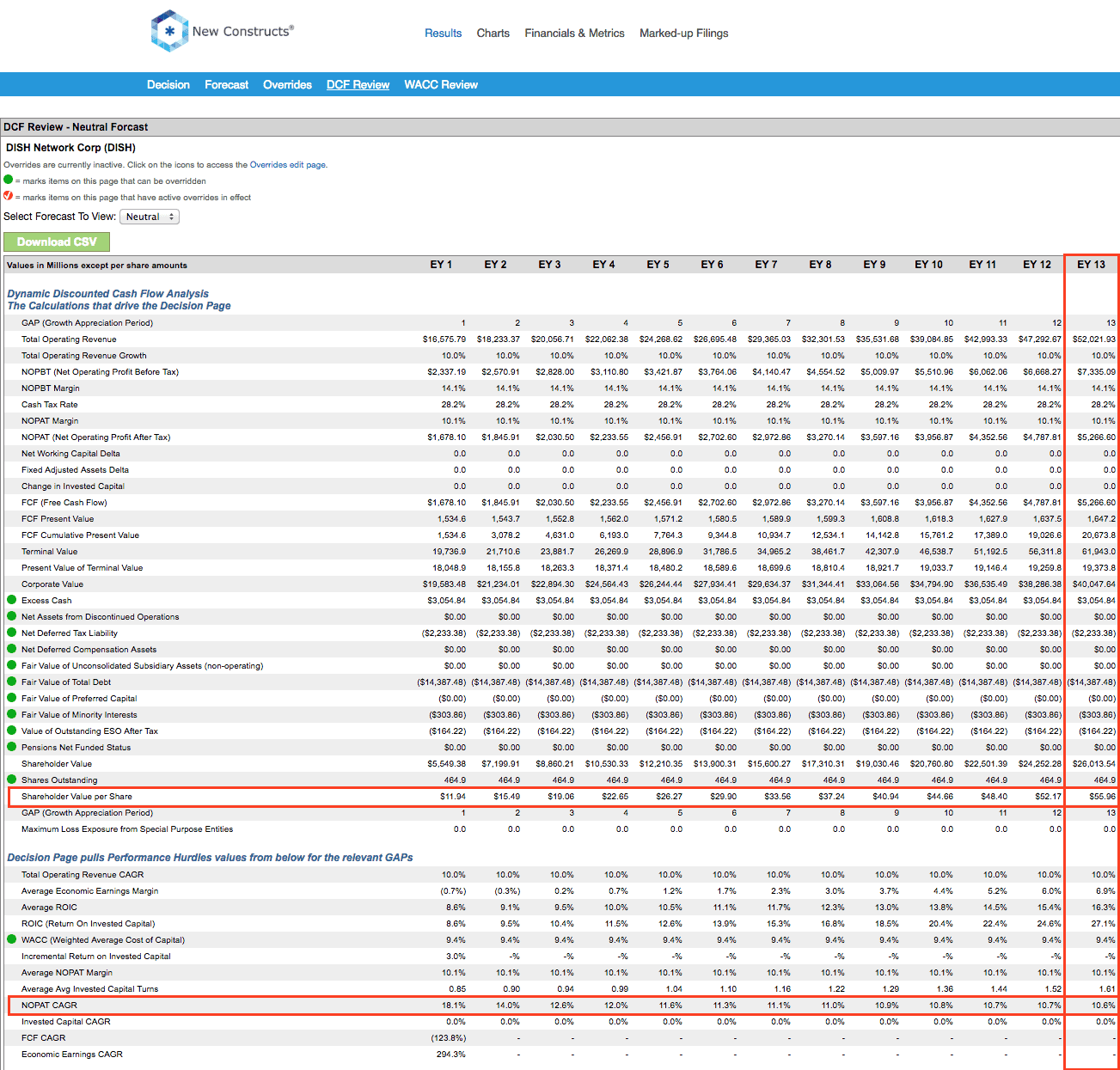Click override icon for Net Assets from Discontinued Operations
The image size is (1120, 1070).
12,616
